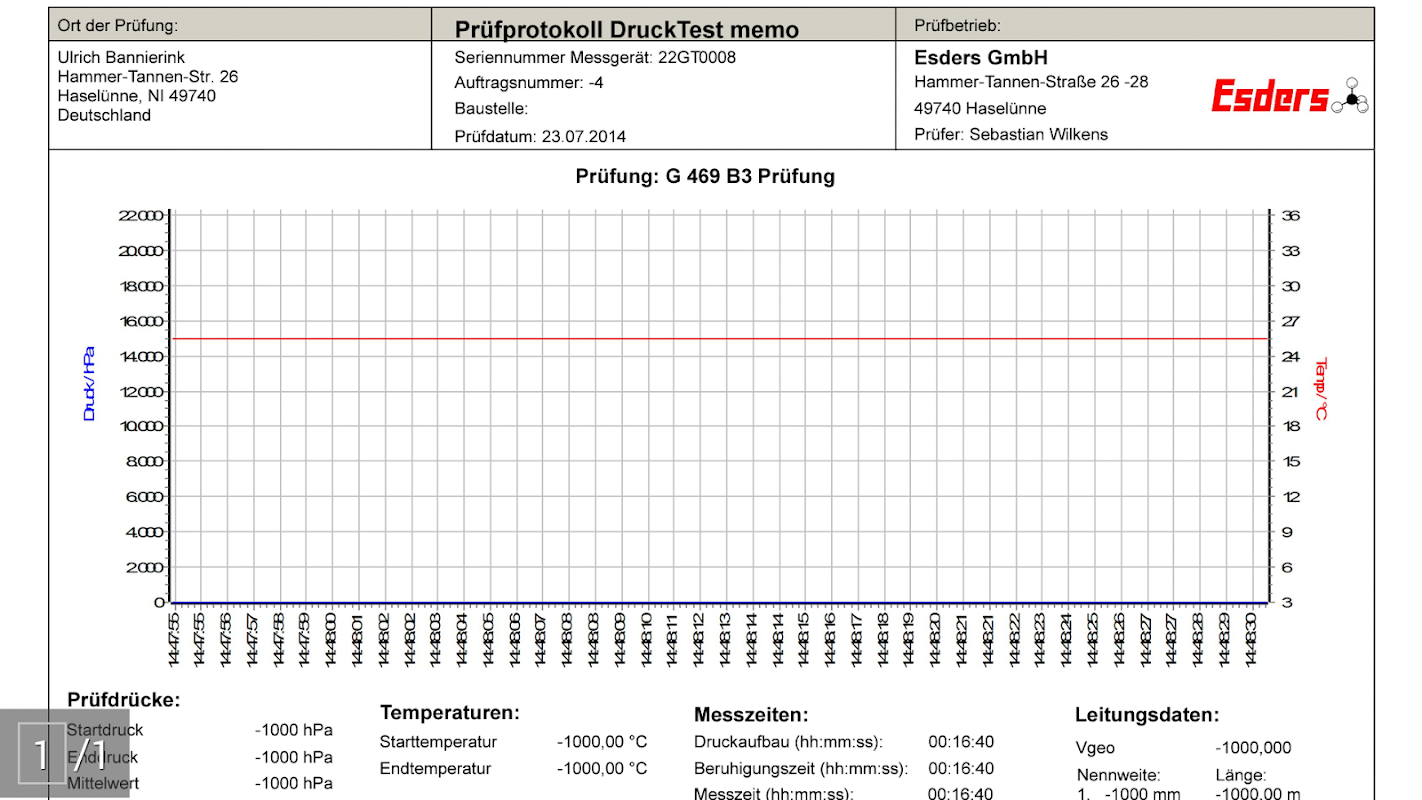This screenshot has width=1422, height=800.
Task: Select the text 'Haselünne, NI 49740'
Action: pos(137,96)
